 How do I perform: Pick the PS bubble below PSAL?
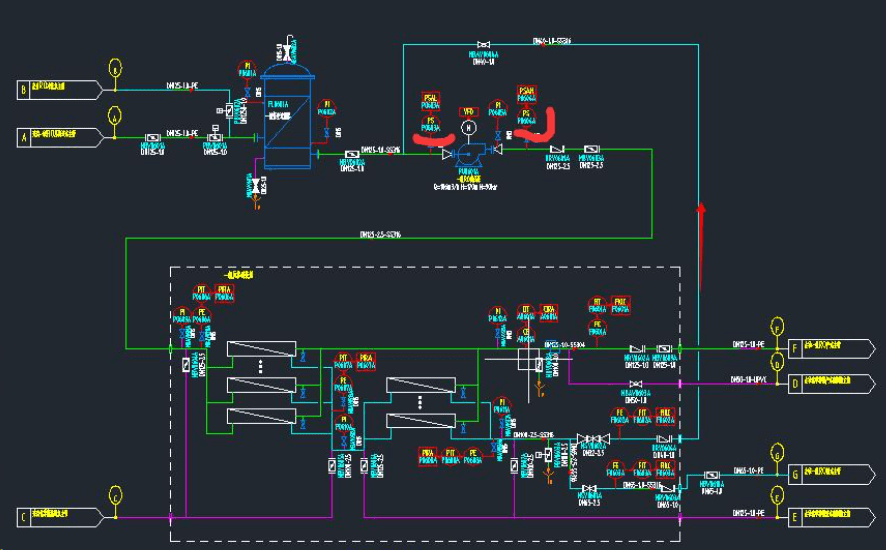[x=431, y=124]
